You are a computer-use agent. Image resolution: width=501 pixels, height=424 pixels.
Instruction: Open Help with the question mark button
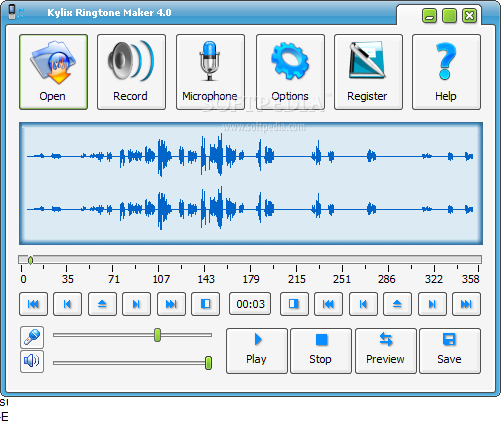(446, 72)
